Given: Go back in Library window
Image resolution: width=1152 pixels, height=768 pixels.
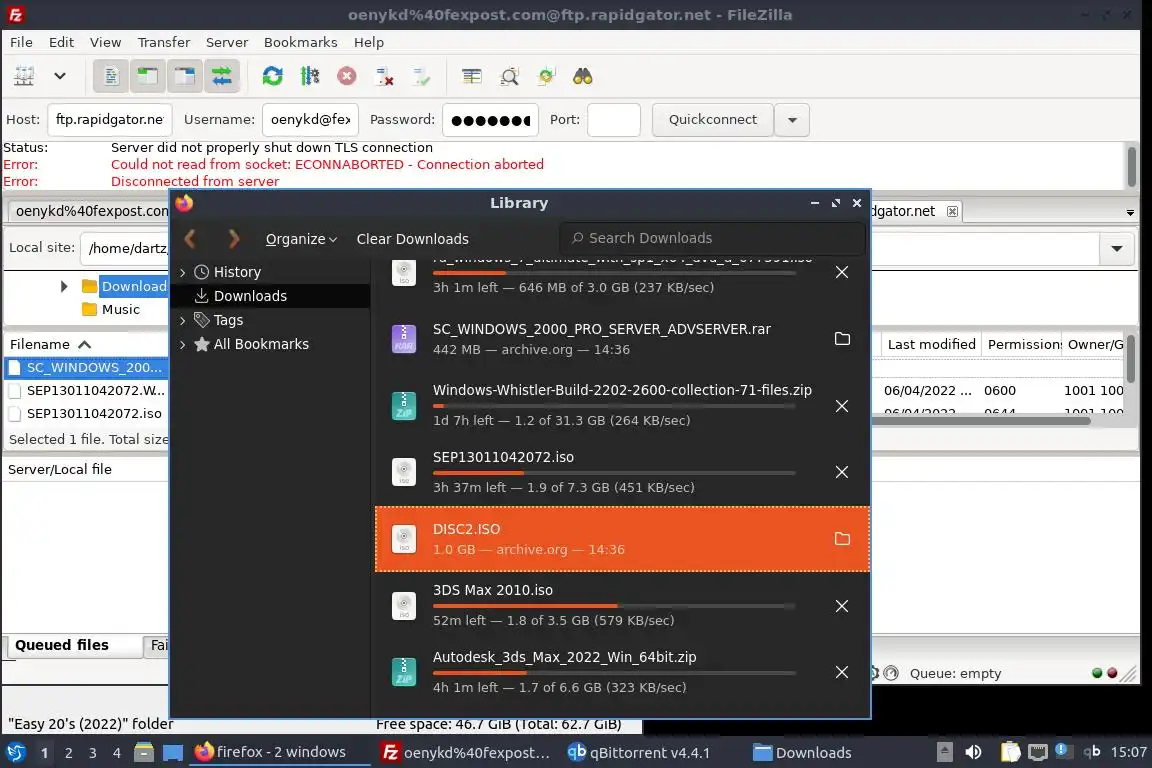Looking at the screenshot, I should click(190, 239).
